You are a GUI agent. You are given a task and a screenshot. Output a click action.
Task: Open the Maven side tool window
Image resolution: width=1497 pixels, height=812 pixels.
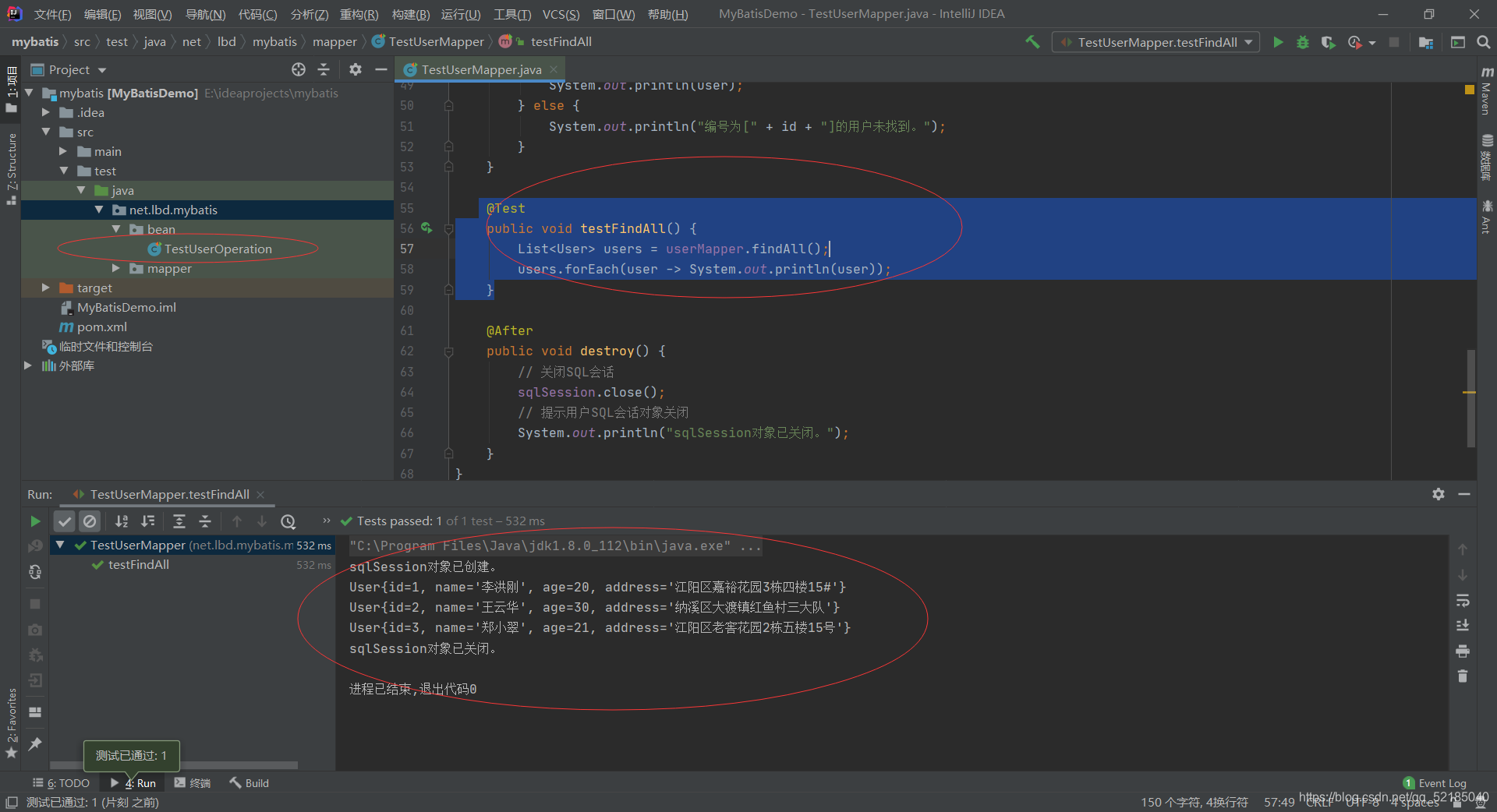click(x=1486, y=91)
